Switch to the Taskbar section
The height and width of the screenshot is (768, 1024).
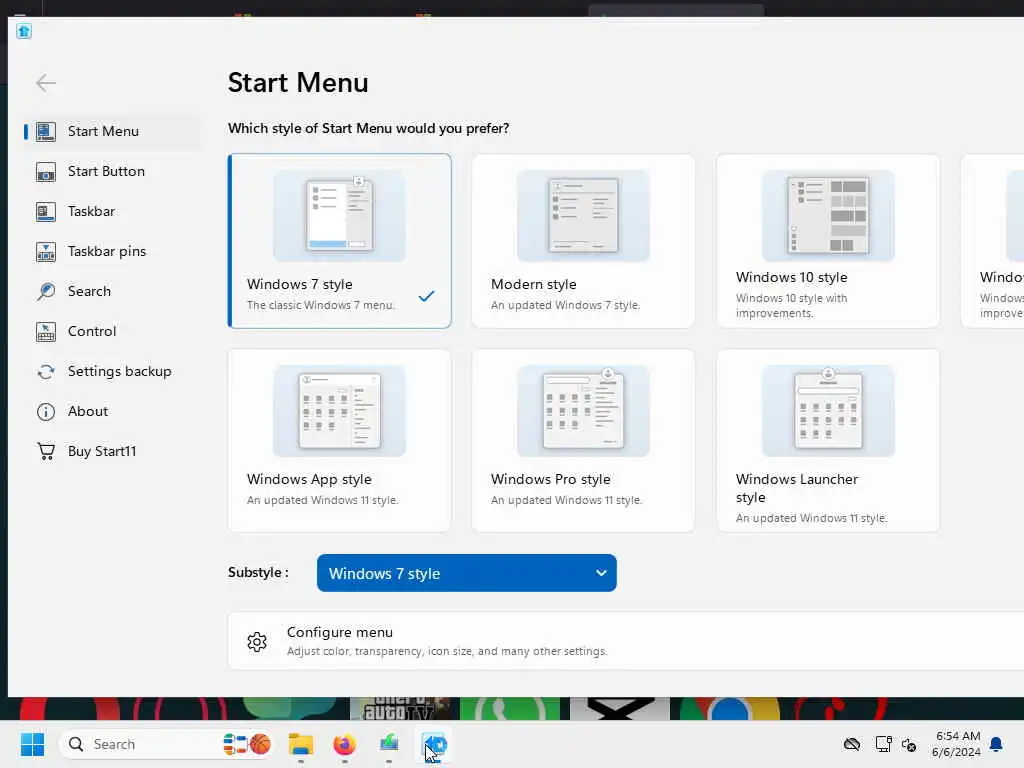click(x=111, y=212)
